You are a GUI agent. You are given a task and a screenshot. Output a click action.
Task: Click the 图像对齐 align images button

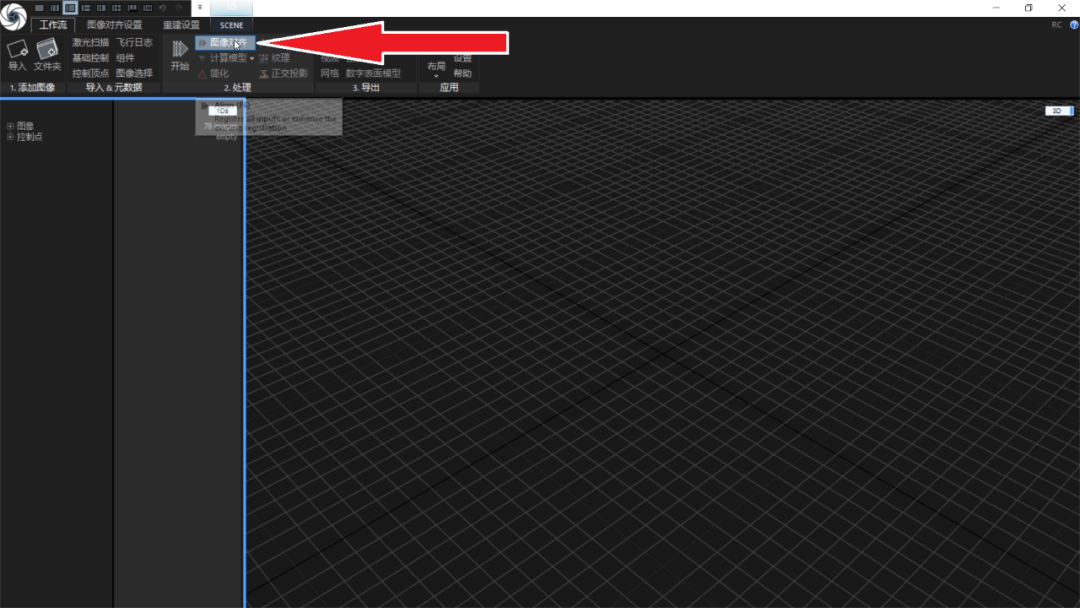(225, 43)
